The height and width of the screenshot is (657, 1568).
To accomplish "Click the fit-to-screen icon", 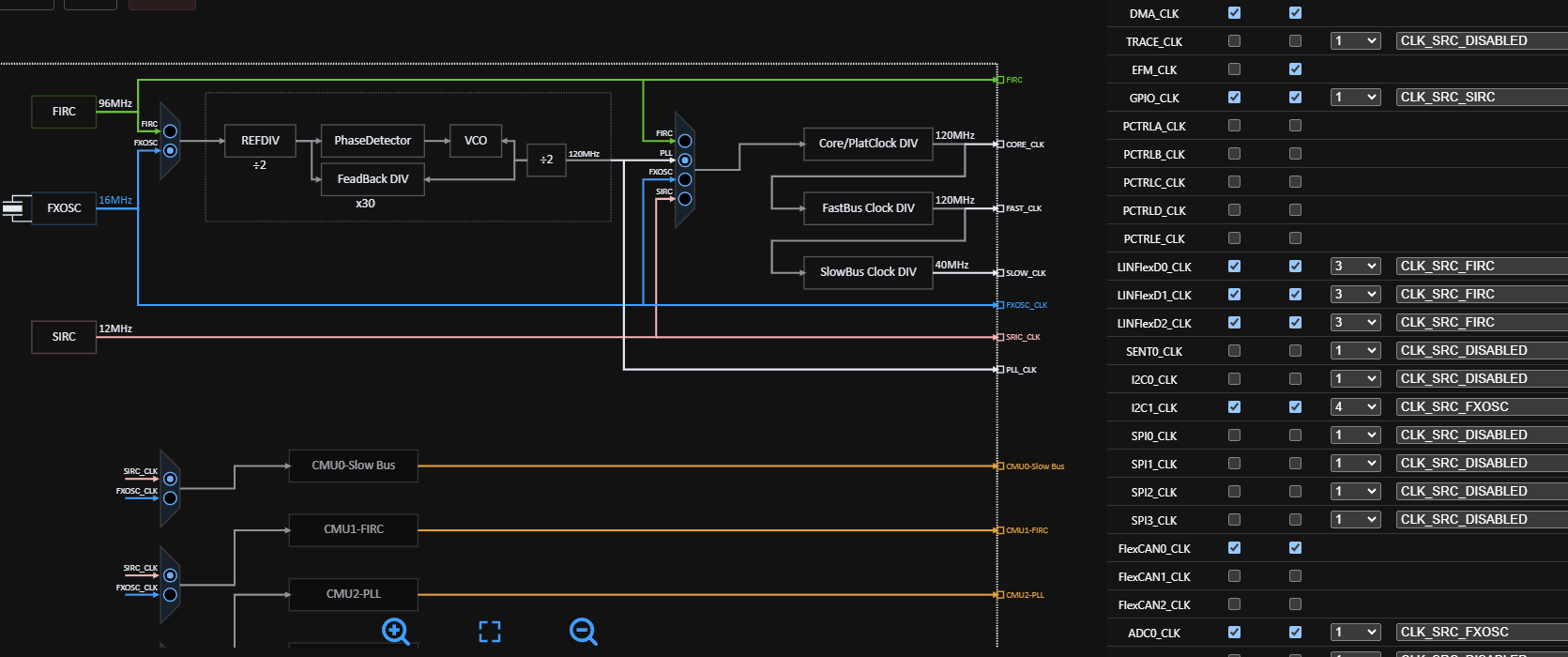I will pos(490,632).
